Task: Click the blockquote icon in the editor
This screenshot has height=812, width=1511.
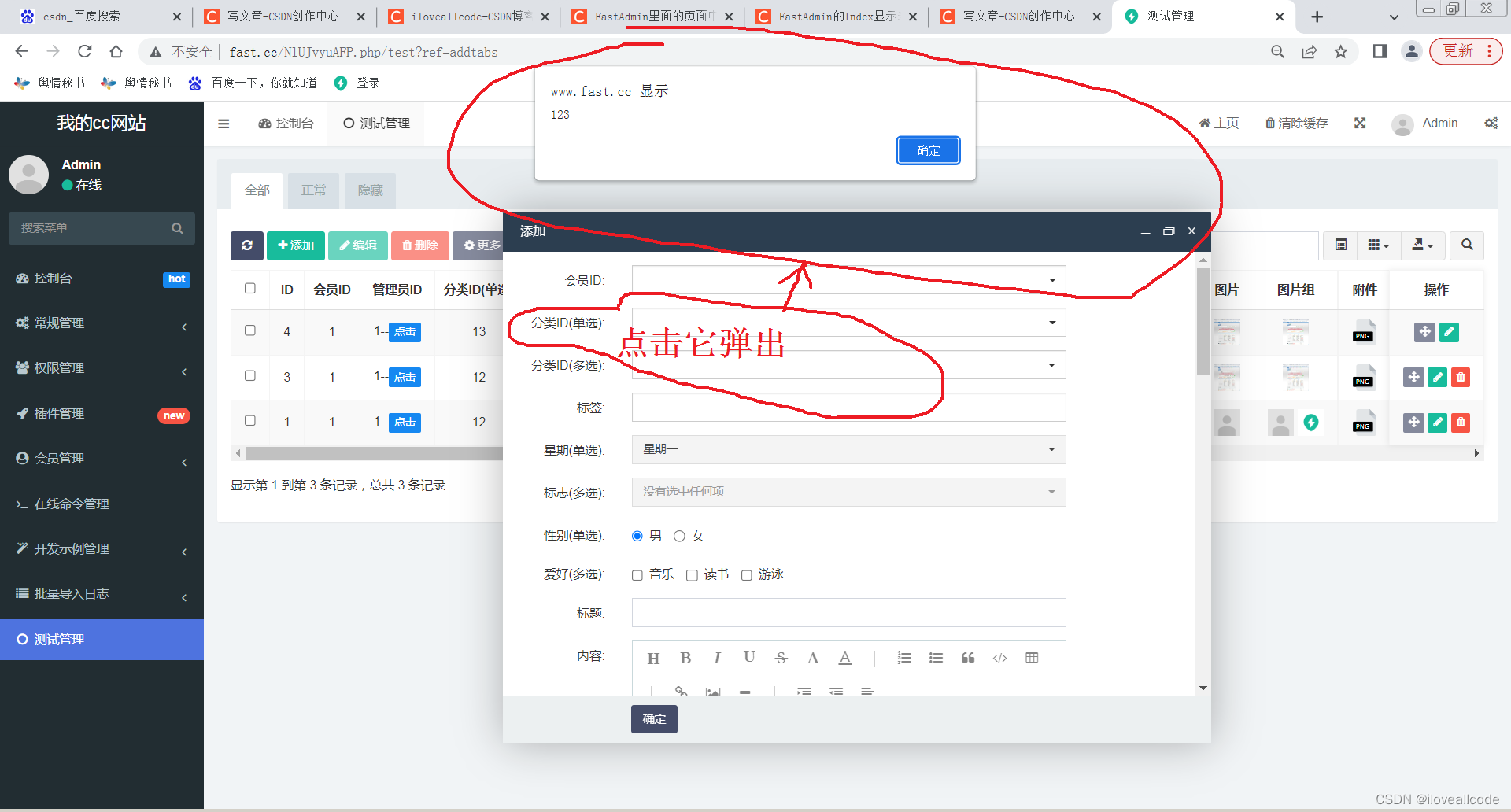Action: 967,658
